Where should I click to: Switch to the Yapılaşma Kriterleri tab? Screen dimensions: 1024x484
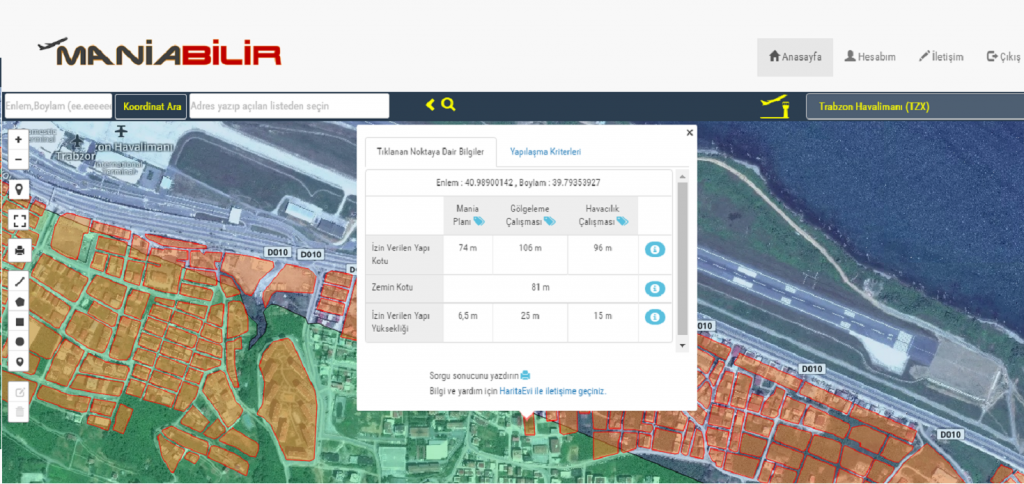point(545,151)
